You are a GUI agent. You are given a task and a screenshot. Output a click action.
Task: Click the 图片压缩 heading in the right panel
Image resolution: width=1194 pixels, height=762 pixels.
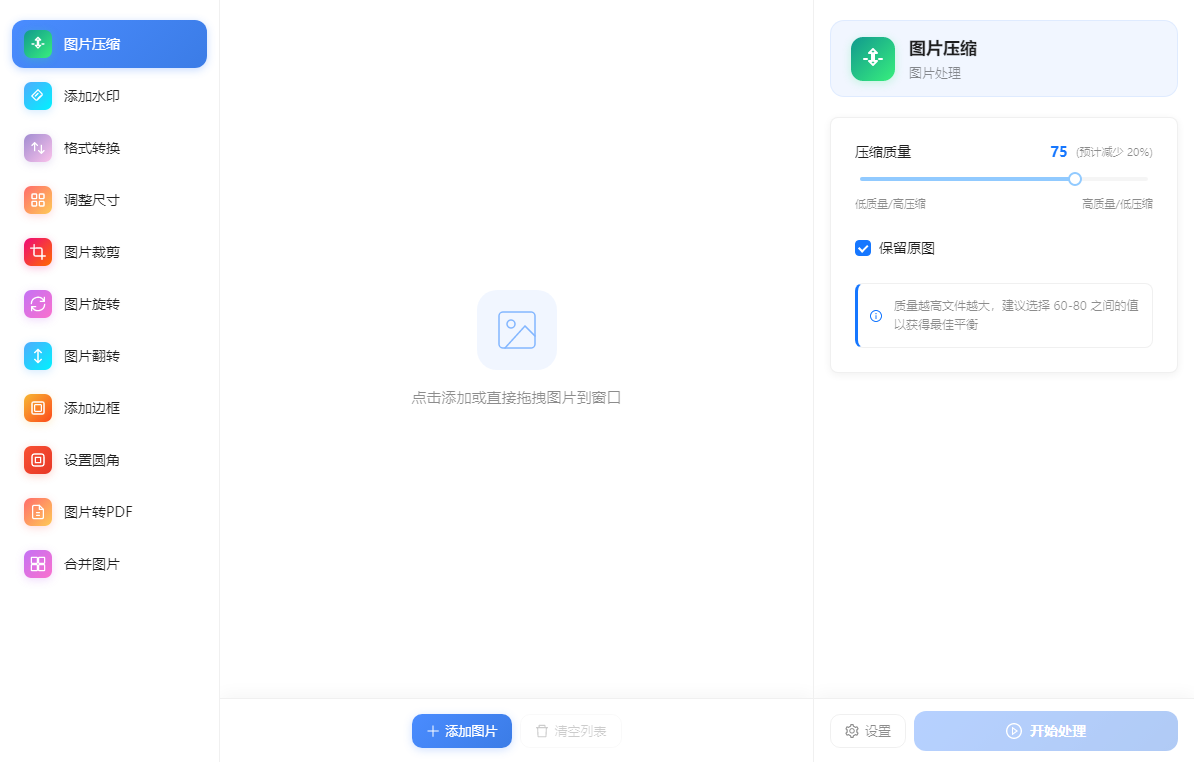coord(943,49)
